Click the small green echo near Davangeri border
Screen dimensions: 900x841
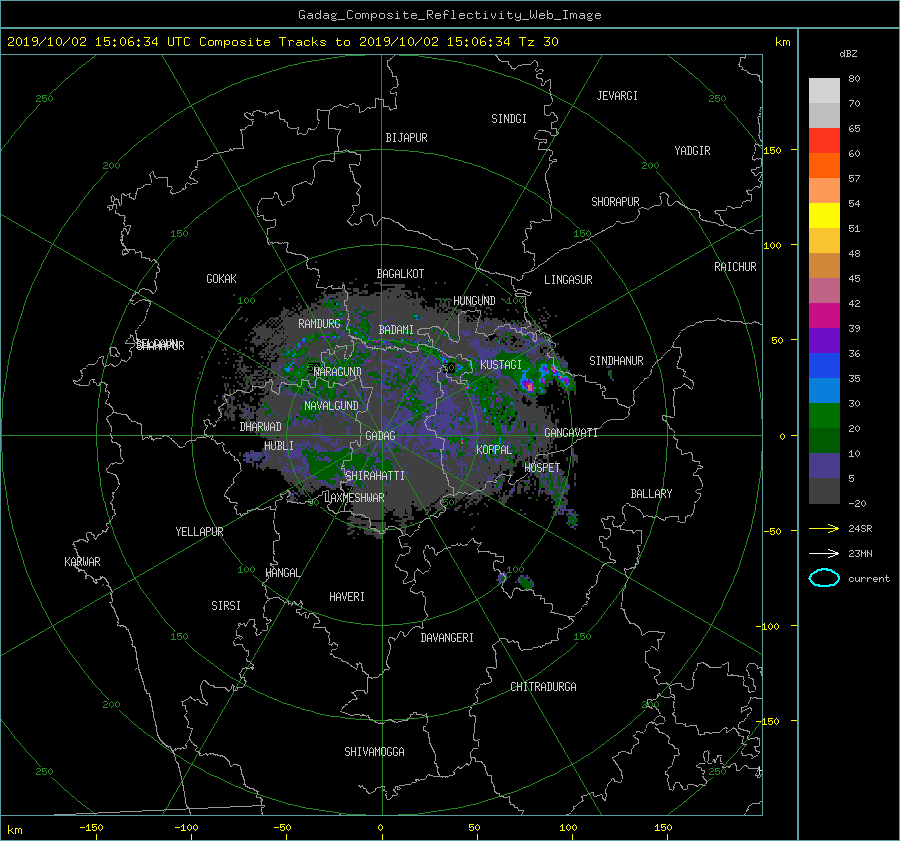[525, 583]
